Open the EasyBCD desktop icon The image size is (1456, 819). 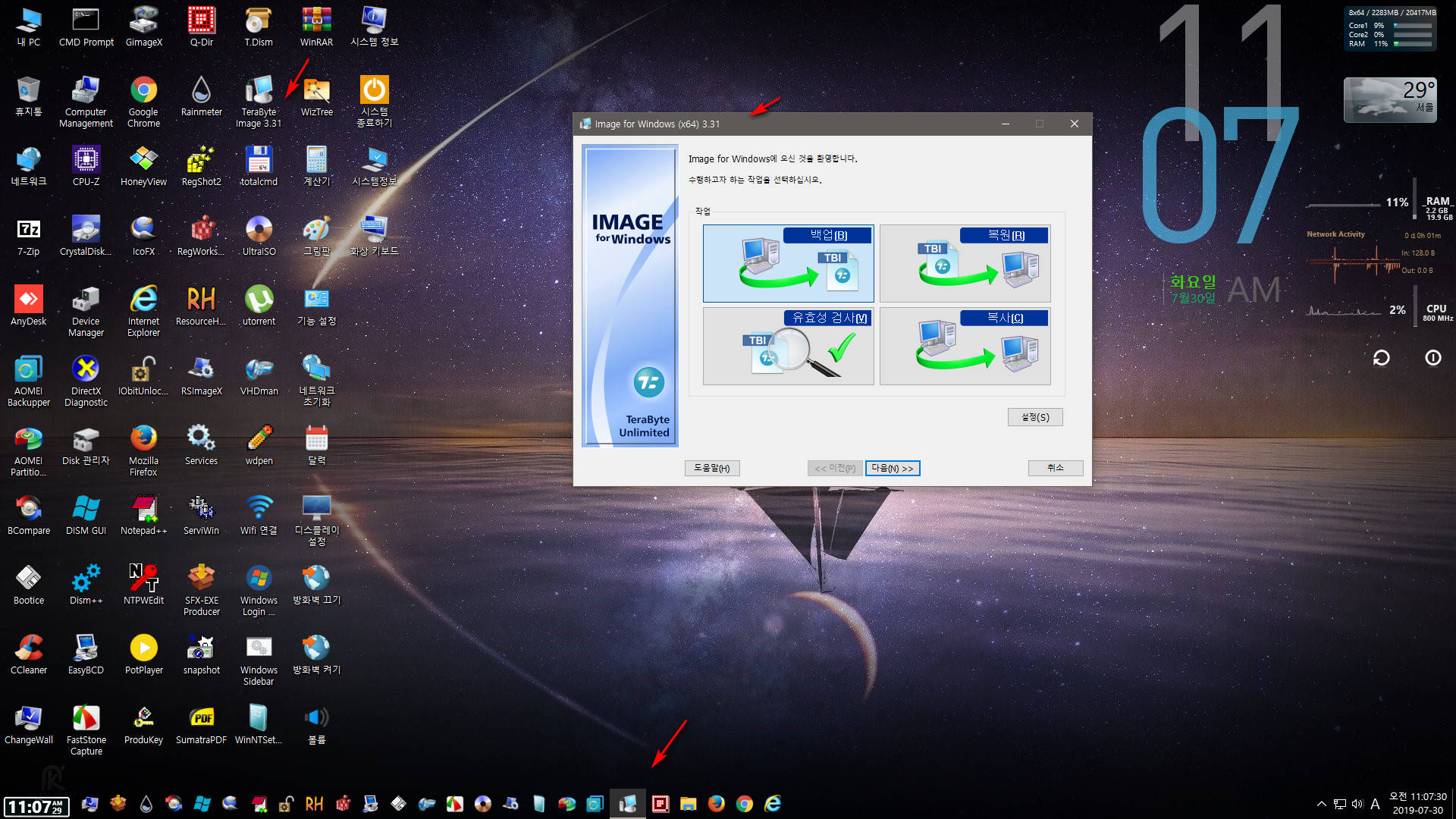click(x=86, y=654)
